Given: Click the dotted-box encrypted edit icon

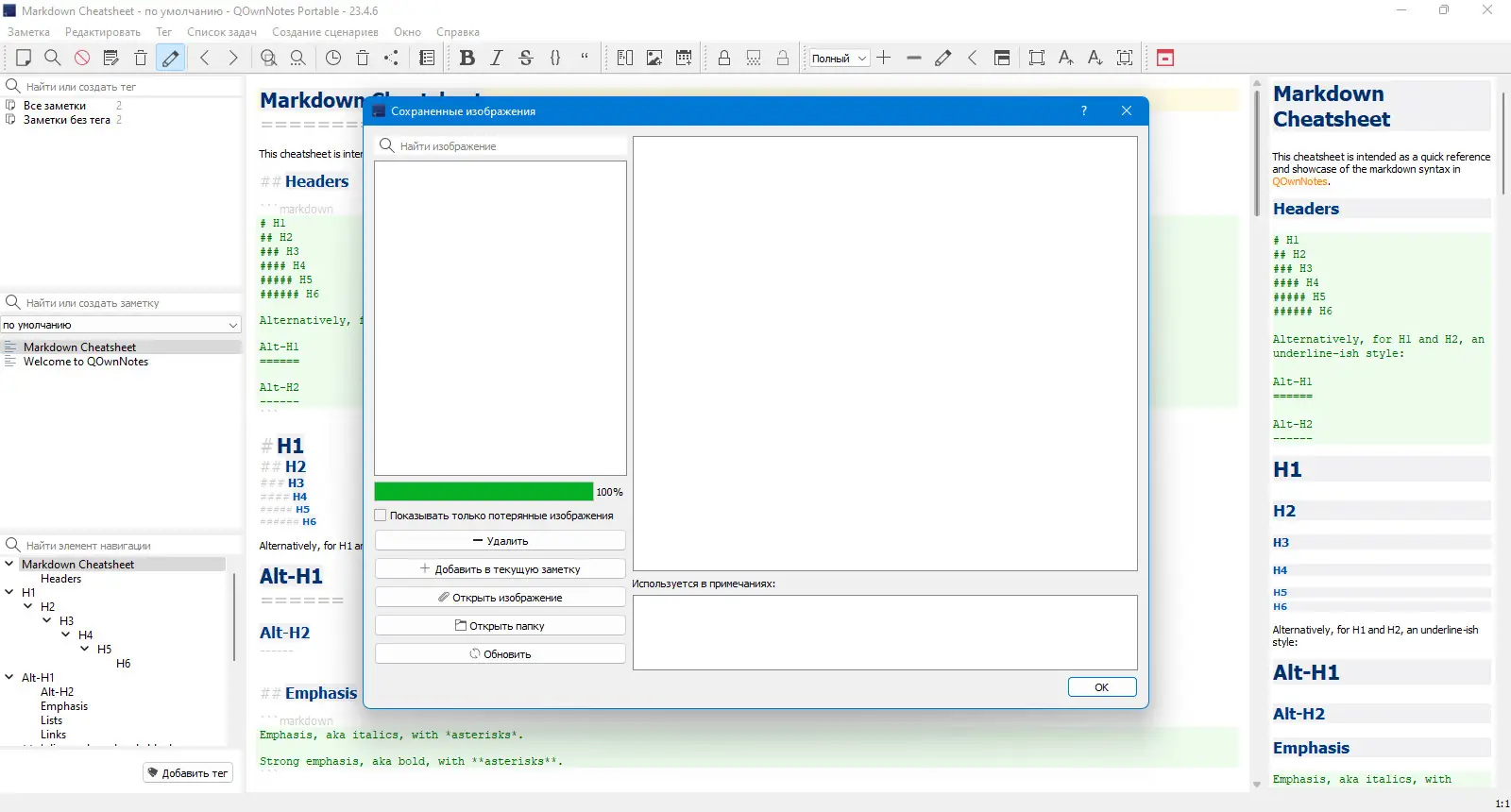Looking at the screenshot, I should coord(754,58).
